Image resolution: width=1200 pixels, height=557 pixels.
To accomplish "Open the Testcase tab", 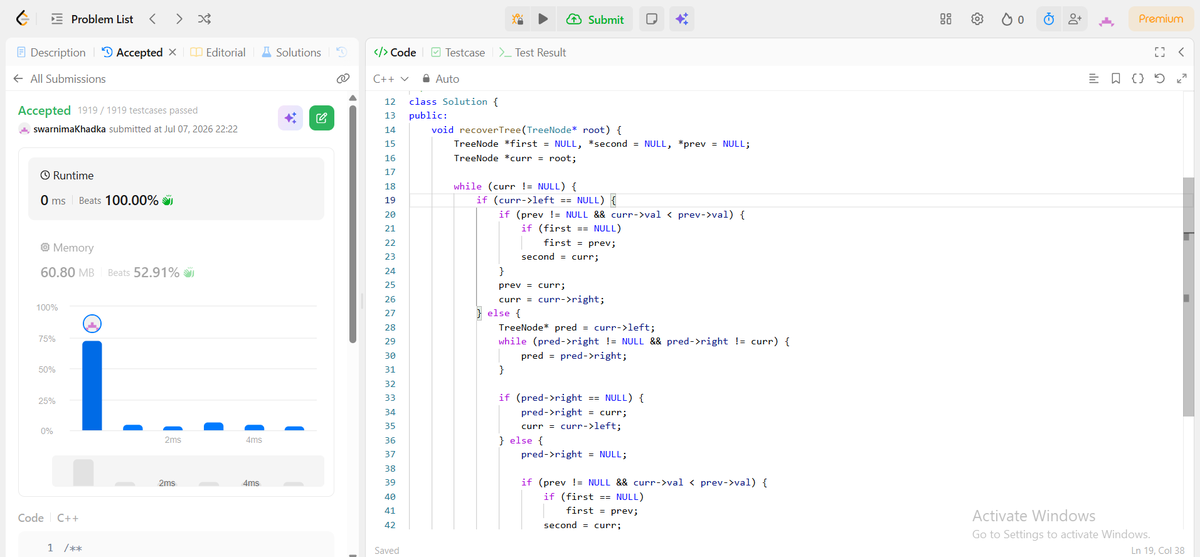I will tap(458, 52).
